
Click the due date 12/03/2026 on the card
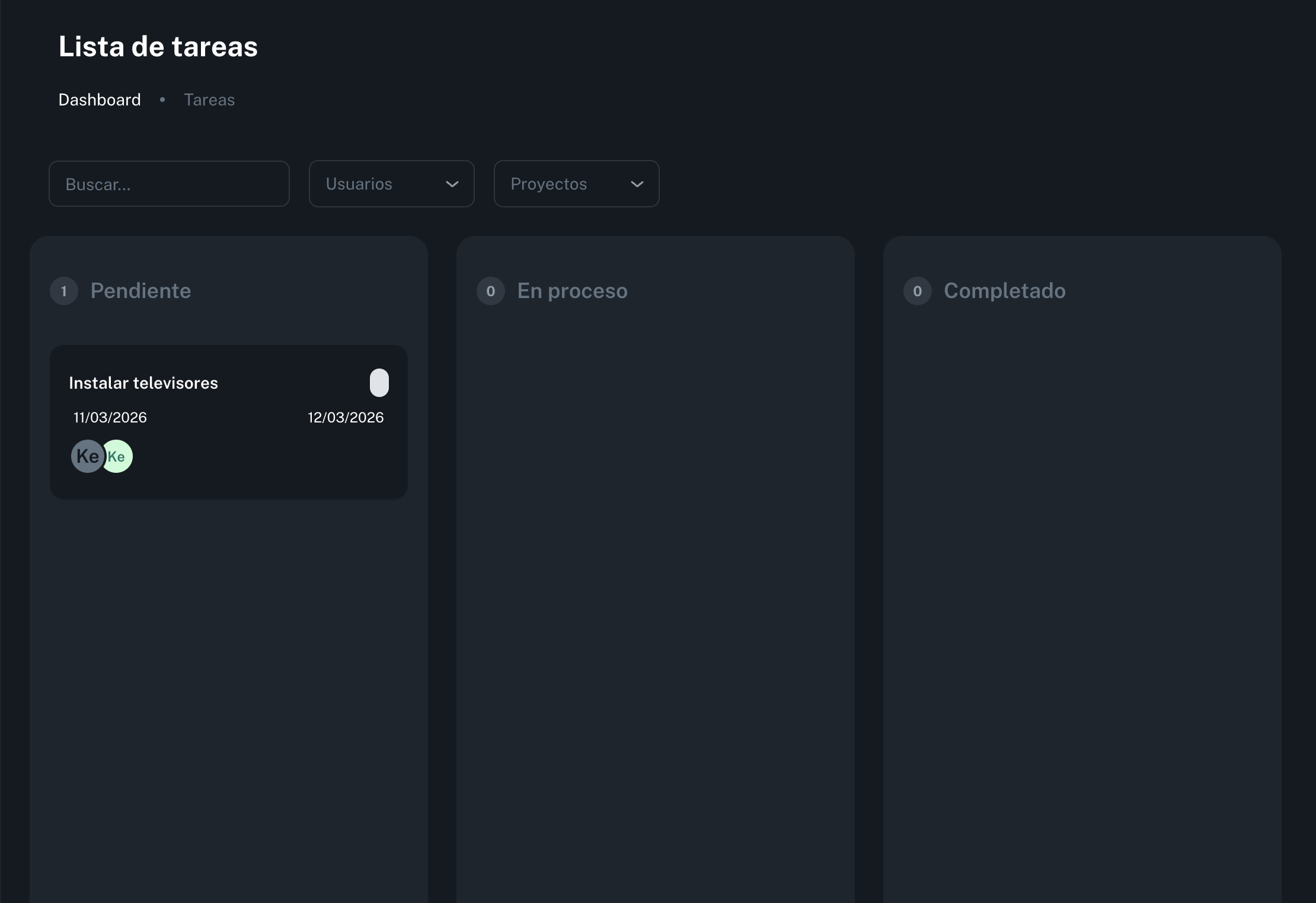[346, 417]
